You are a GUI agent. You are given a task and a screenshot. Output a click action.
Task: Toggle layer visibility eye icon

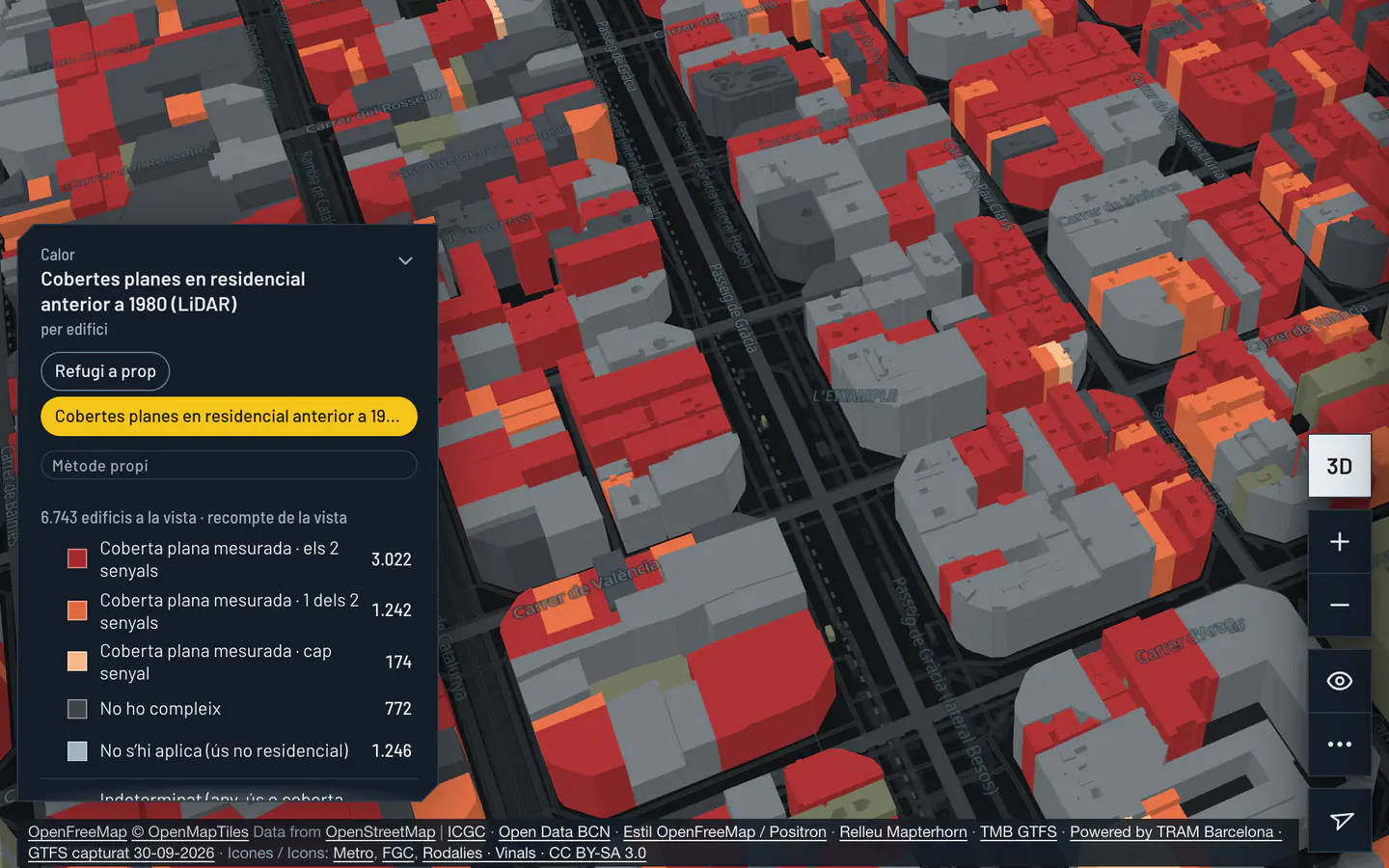(x=1339, y=681)
